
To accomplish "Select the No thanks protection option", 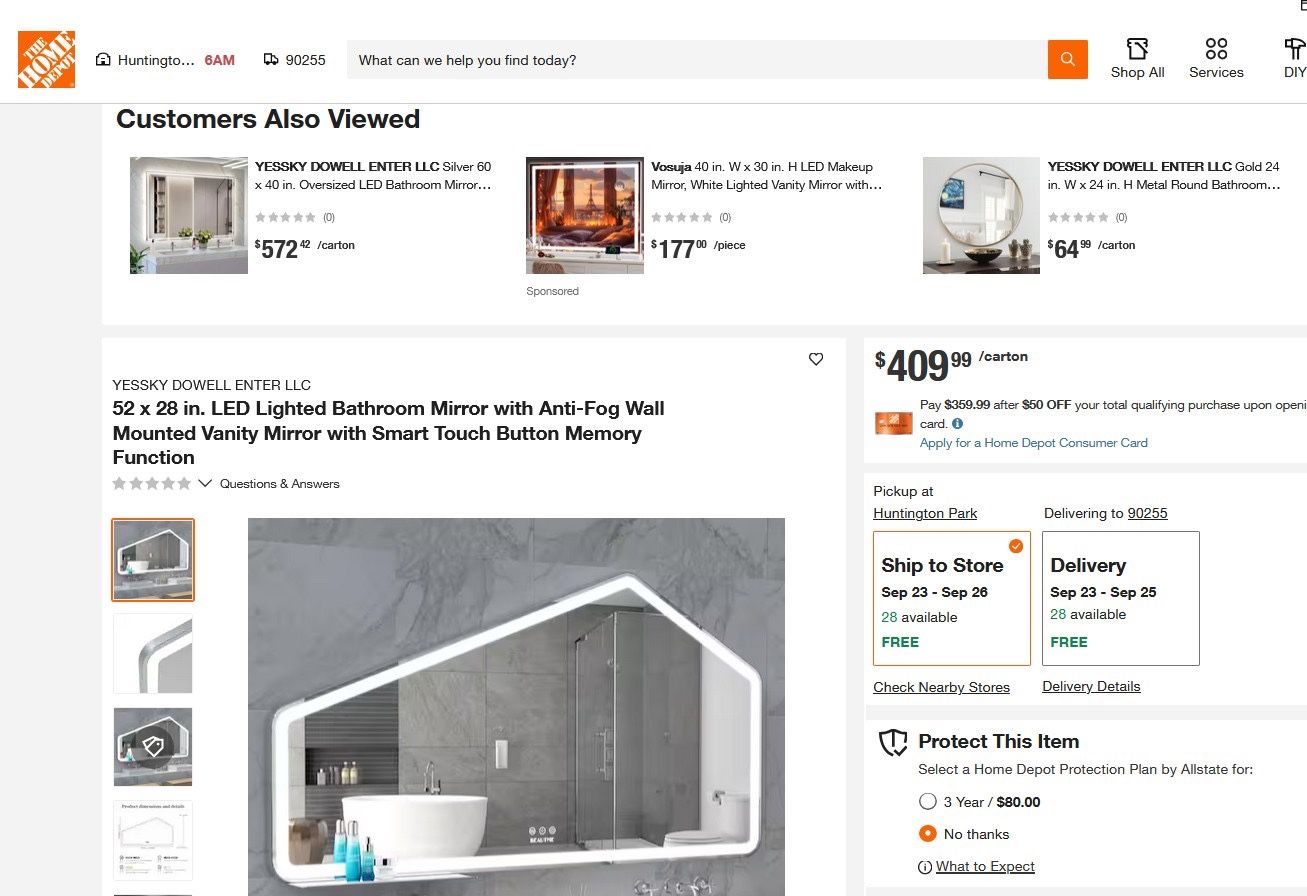I will click(927, 834).
